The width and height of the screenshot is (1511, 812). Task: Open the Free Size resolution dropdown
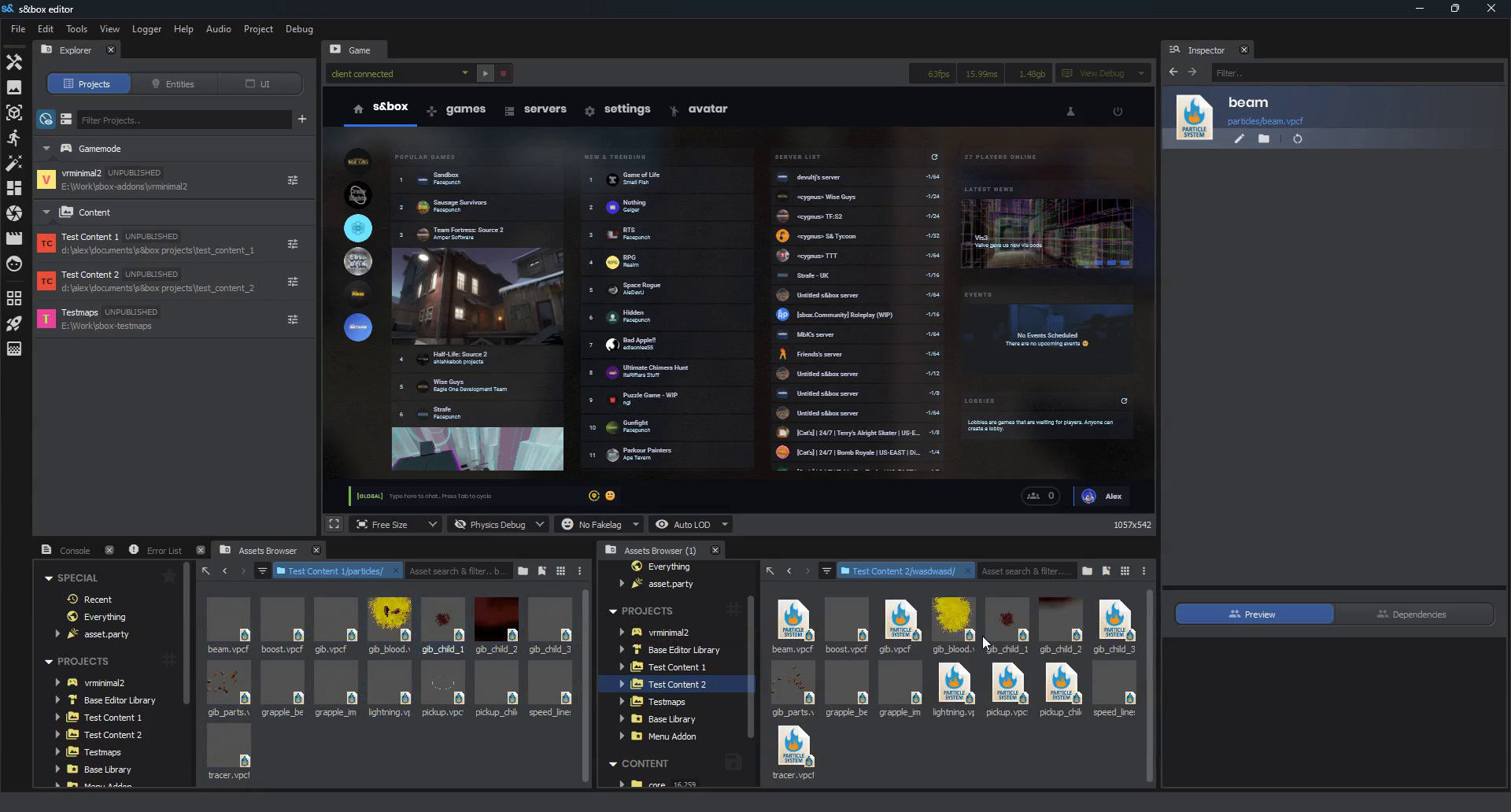(397, 525)
